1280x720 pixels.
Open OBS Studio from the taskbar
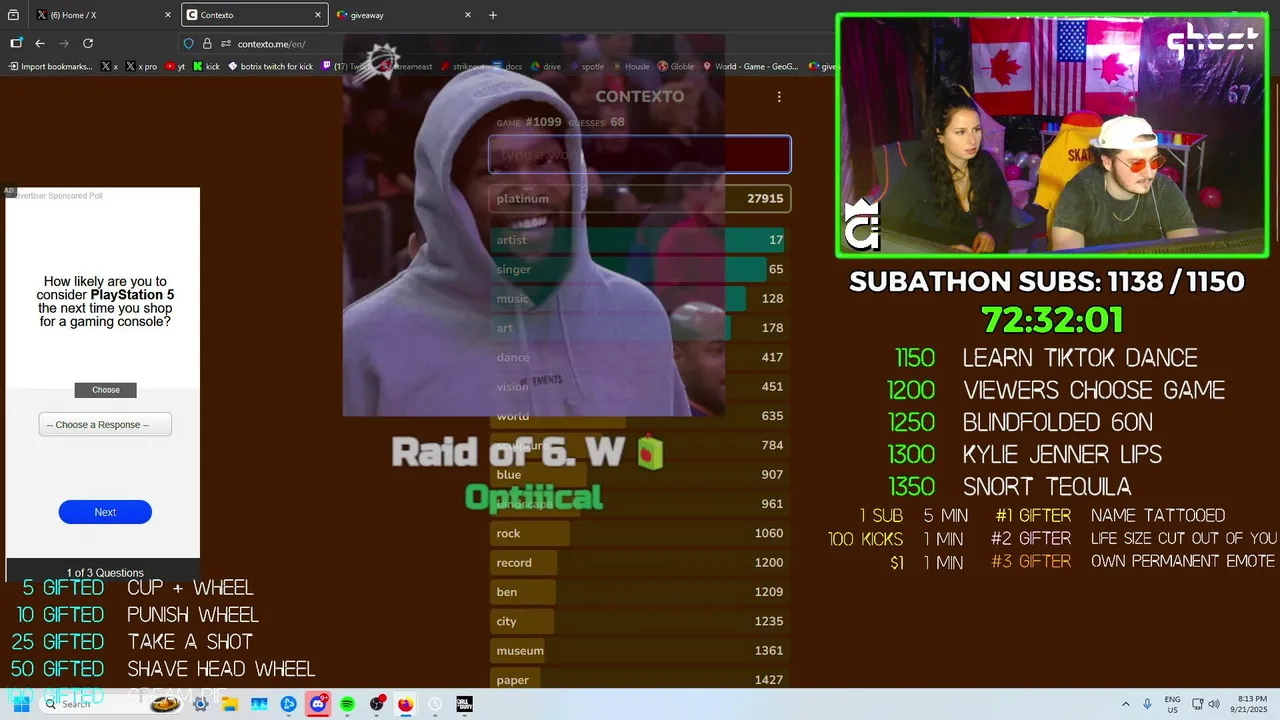pyautogui.click(x=377, y=704)
